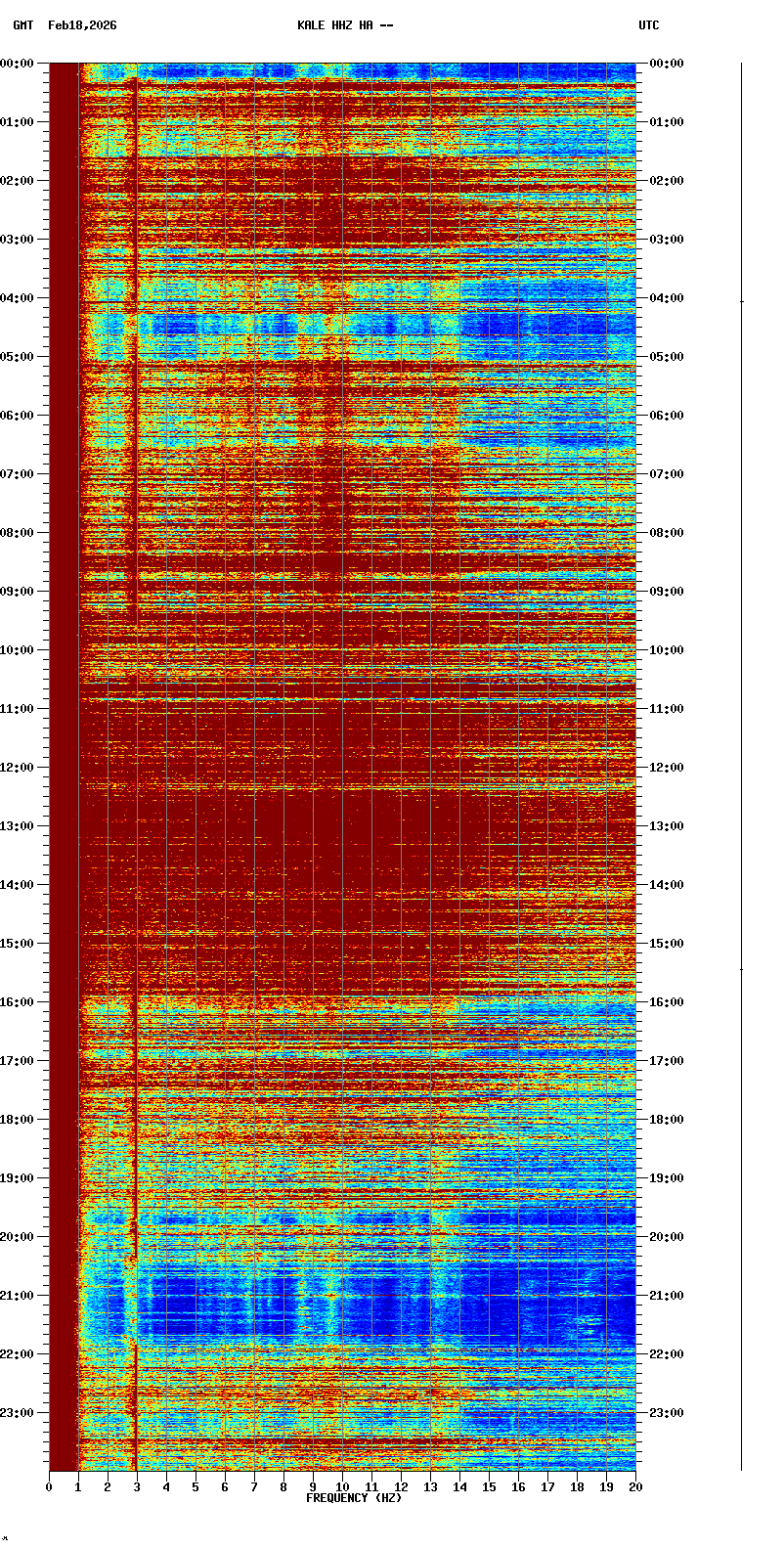
Task: Click the GMT label in the header
Action: pyautogui.click(x=22, y=25)
